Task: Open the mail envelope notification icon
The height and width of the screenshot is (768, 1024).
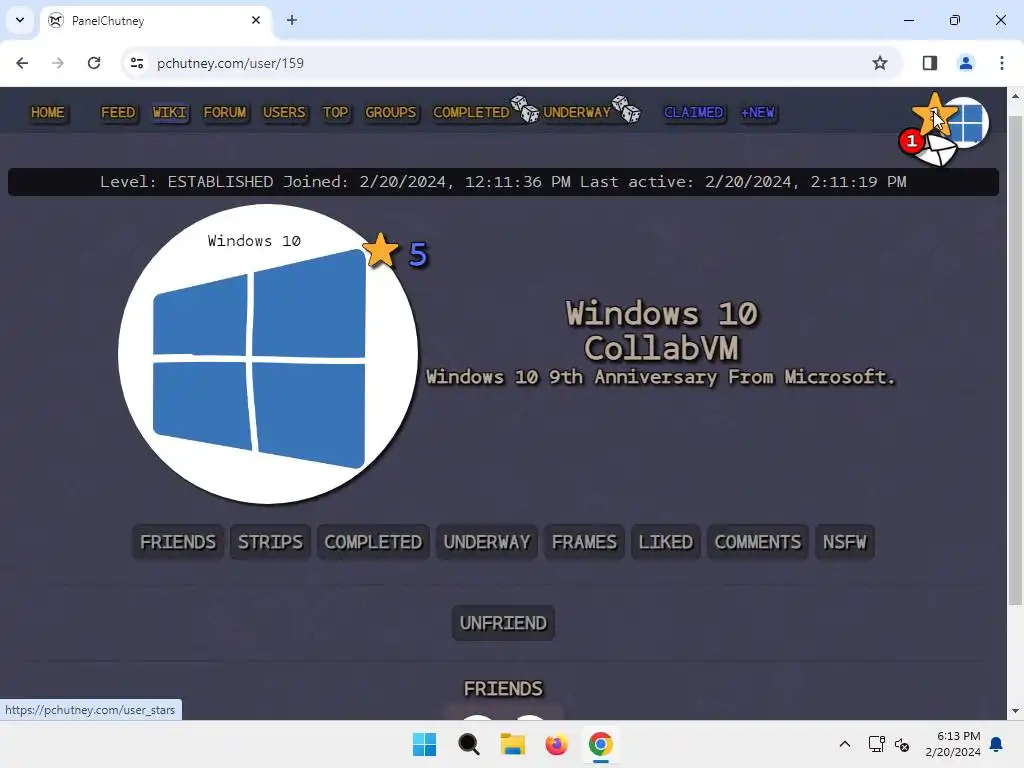Action: click(x=936, y=150)
